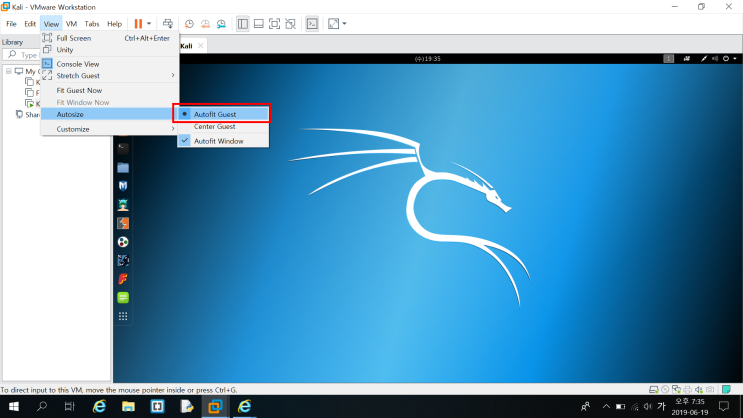Click the screen recorder icon in Kali top bar
This screenshot has width=743, height=418.
pyautogui.click(x=687, y=59)
